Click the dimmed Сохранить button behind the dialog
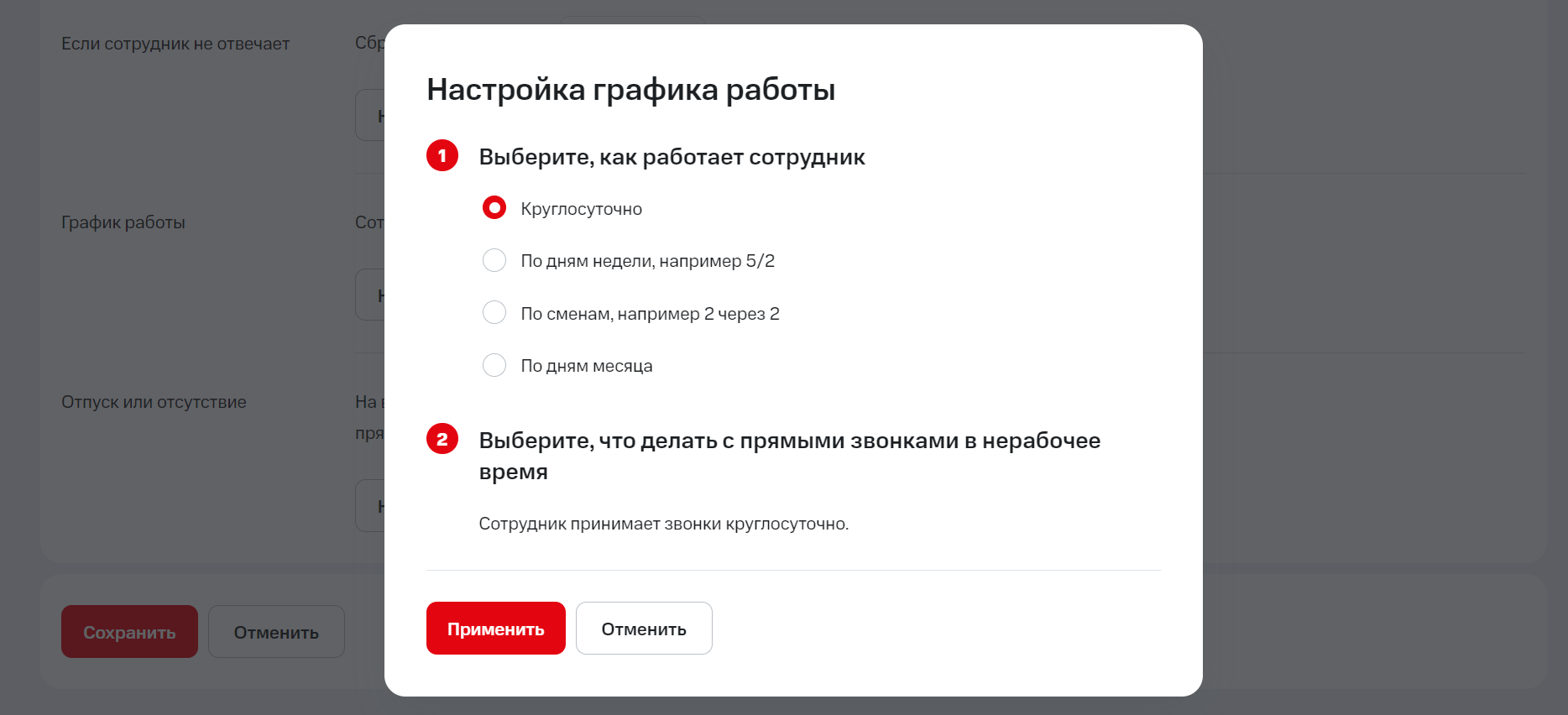The image size is (1568, 715). 129,632
